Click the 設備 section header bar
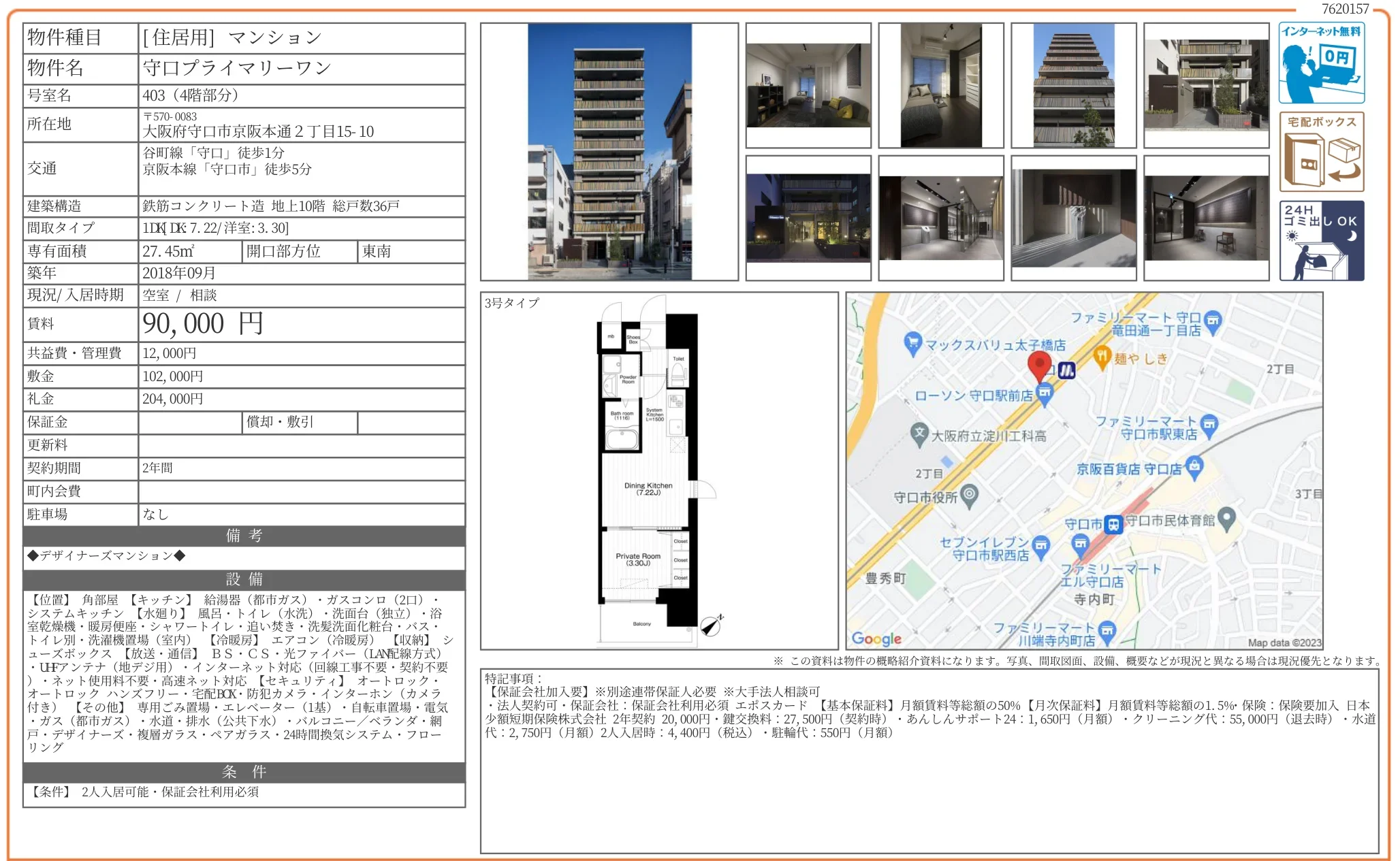Viewport: 1400px width, 861px height. click(244, 579)
